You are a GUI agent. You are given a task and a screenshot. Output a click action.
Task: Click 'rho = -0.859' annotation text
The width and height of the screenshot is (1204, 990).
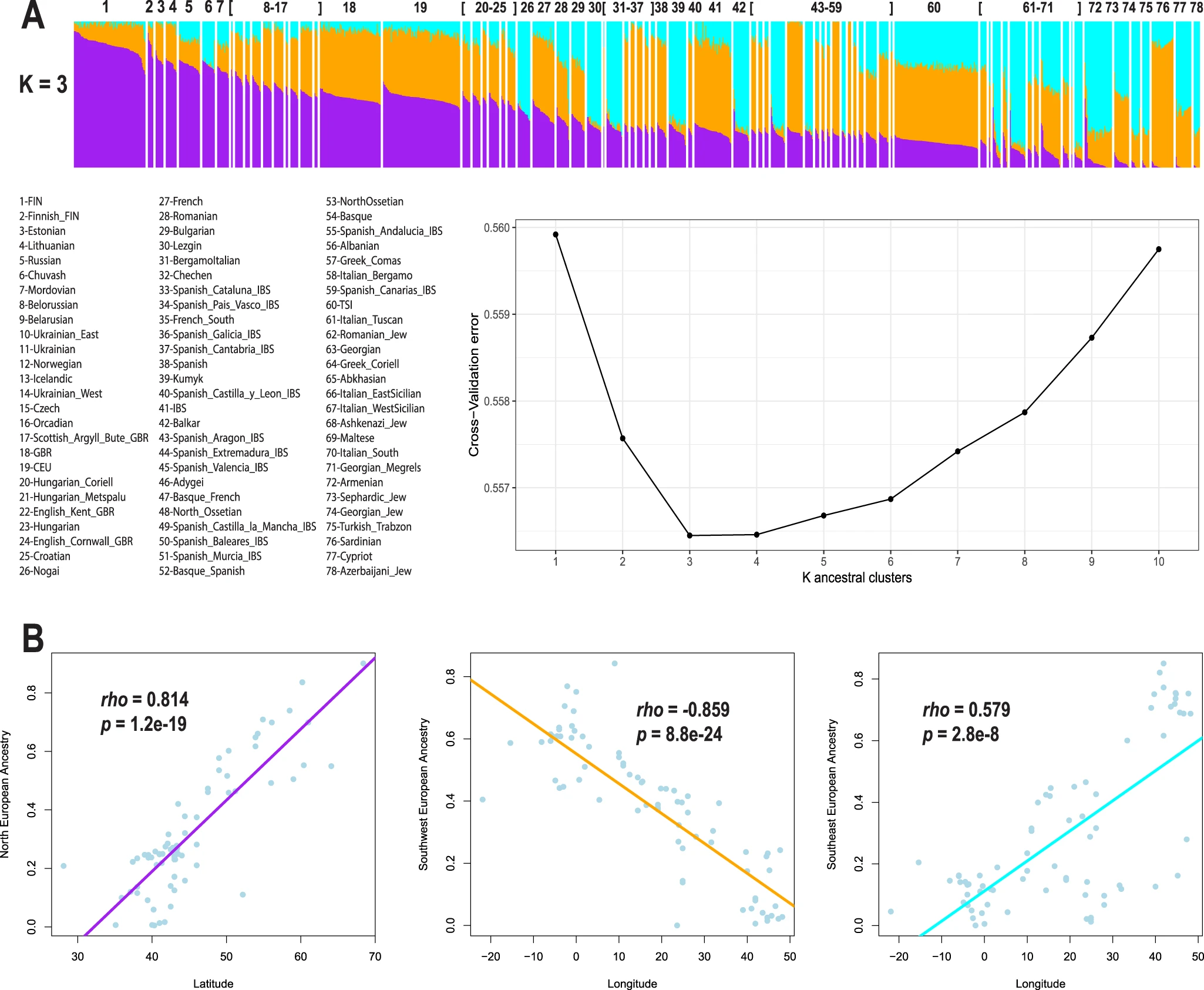(x=682, y=710)
